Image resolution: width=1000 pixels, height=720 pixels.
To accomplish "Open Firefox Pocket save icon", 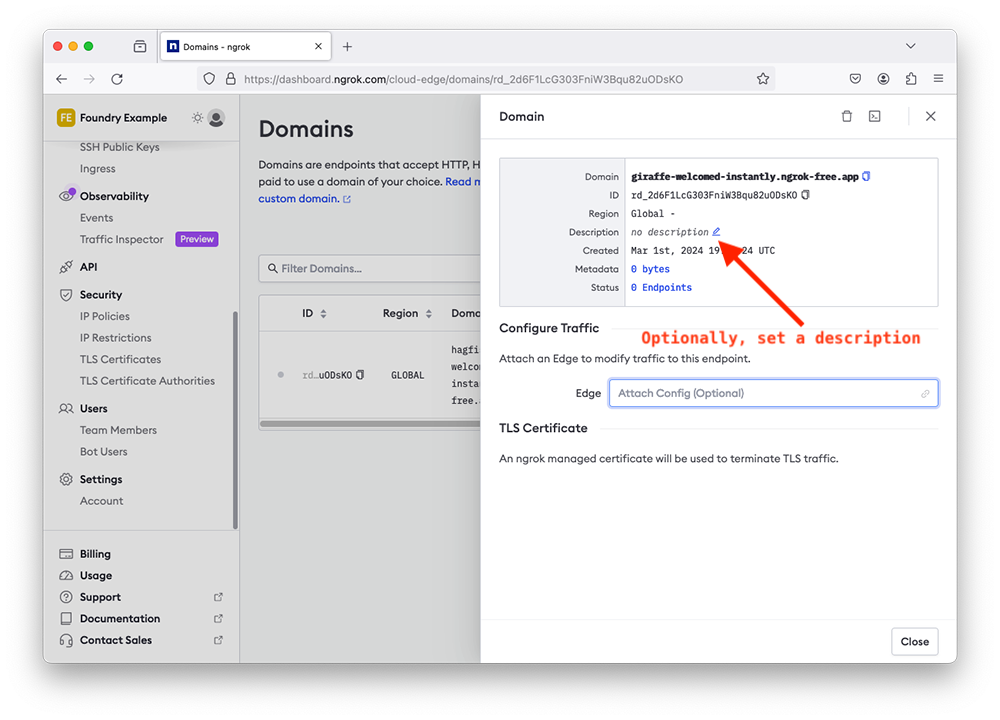I will [x=855, y=79].
